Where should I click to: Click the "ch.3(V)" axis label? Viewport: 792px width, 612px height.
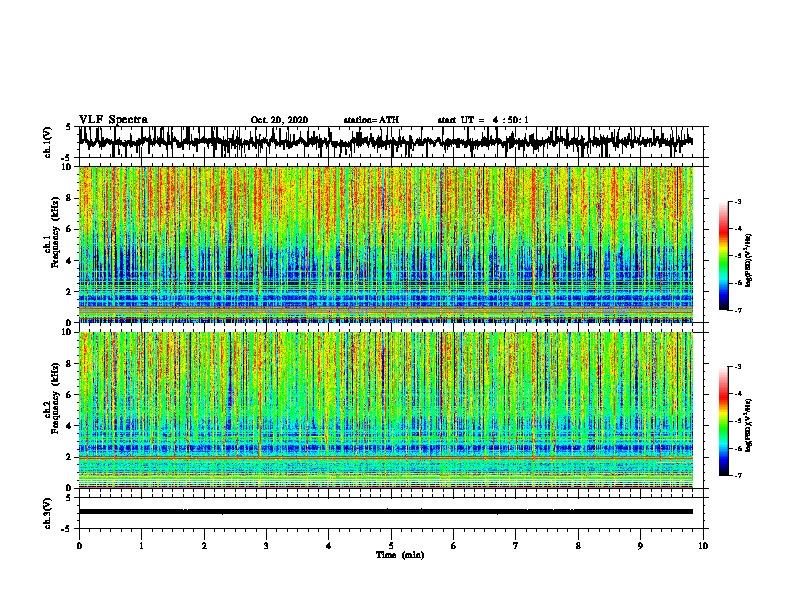pyautogui.click(x=48, y=513)
